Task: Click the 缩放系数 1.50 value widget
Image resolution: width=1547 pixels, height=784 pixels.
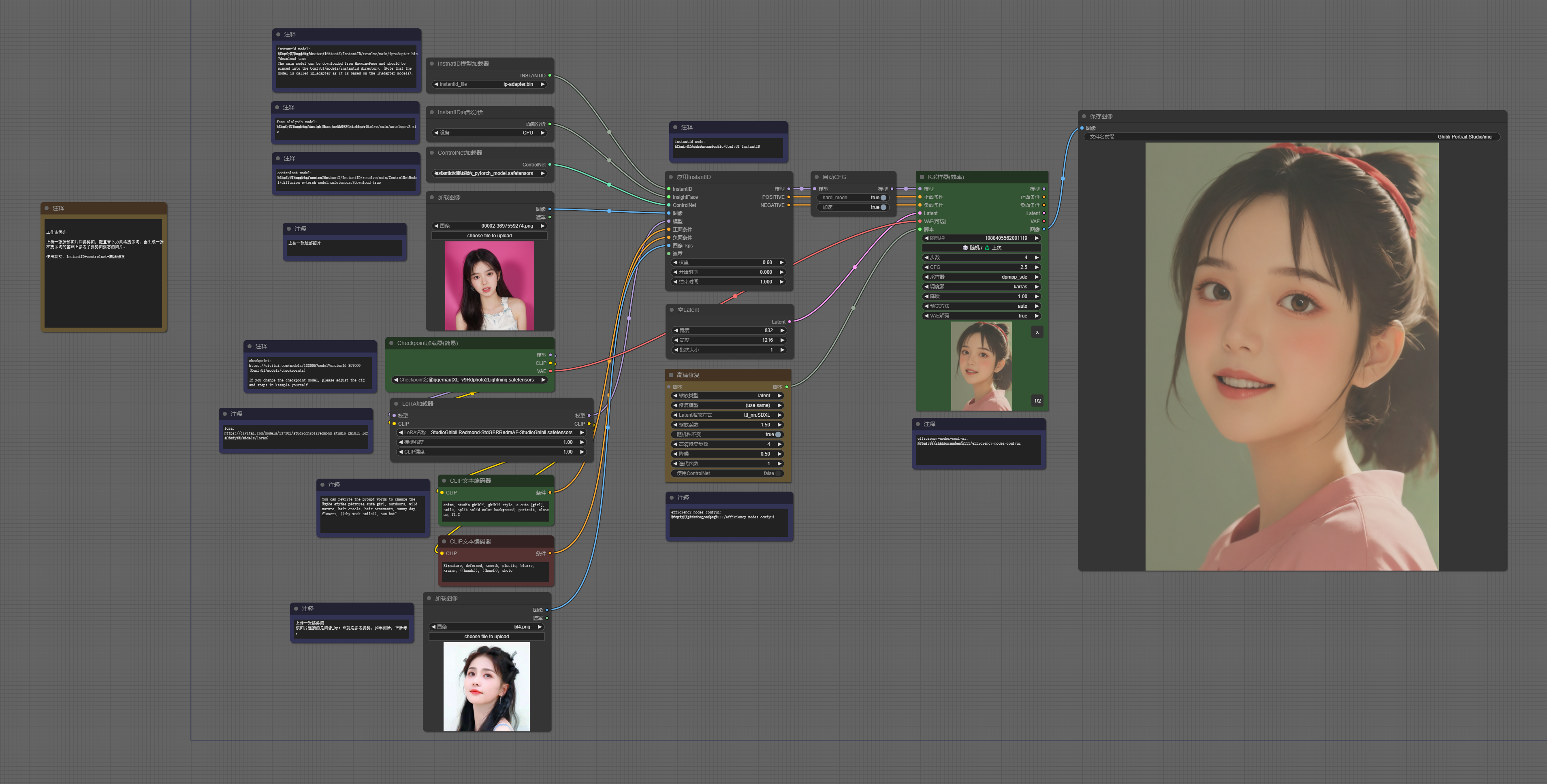Action: [x=728, y=425]
